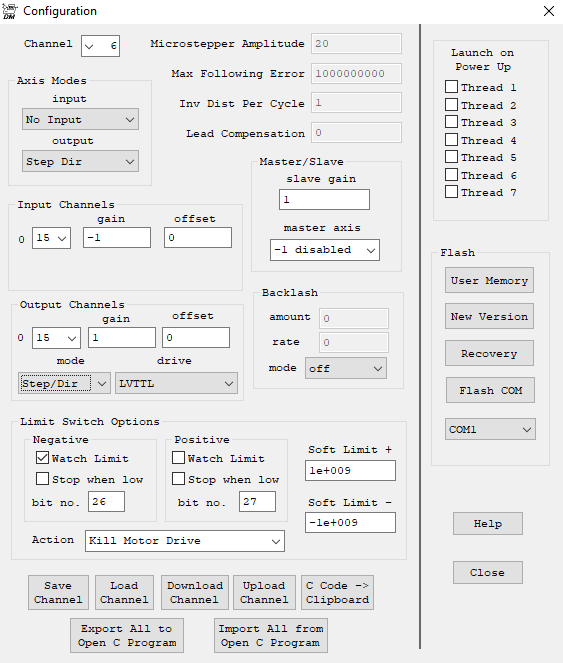The image size is (563, 663).
Task: Open the master axis dropdown
Action: click(325, 250)
